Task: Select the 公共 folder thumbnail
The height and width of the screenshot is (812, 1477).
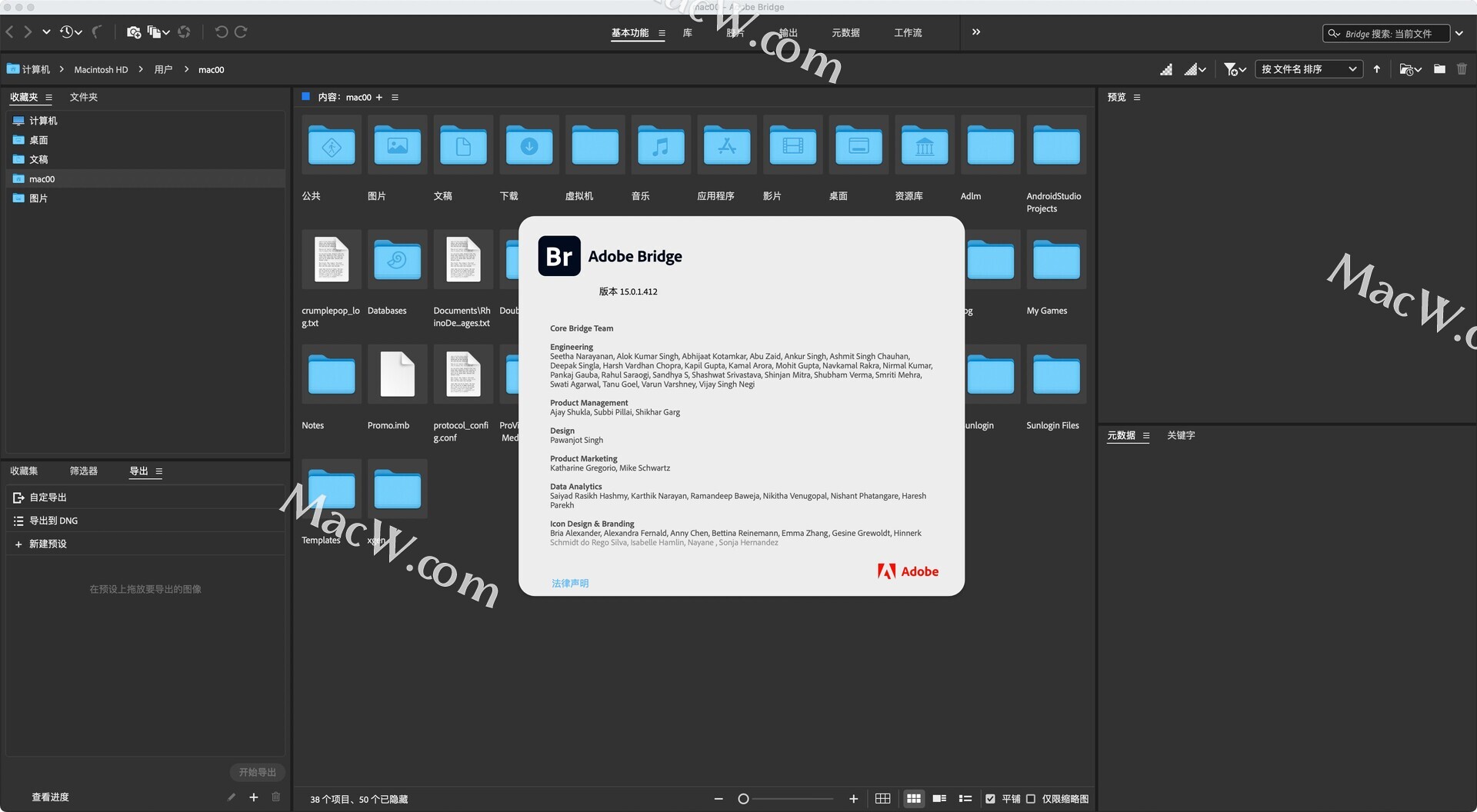Action: click(332, 145)
